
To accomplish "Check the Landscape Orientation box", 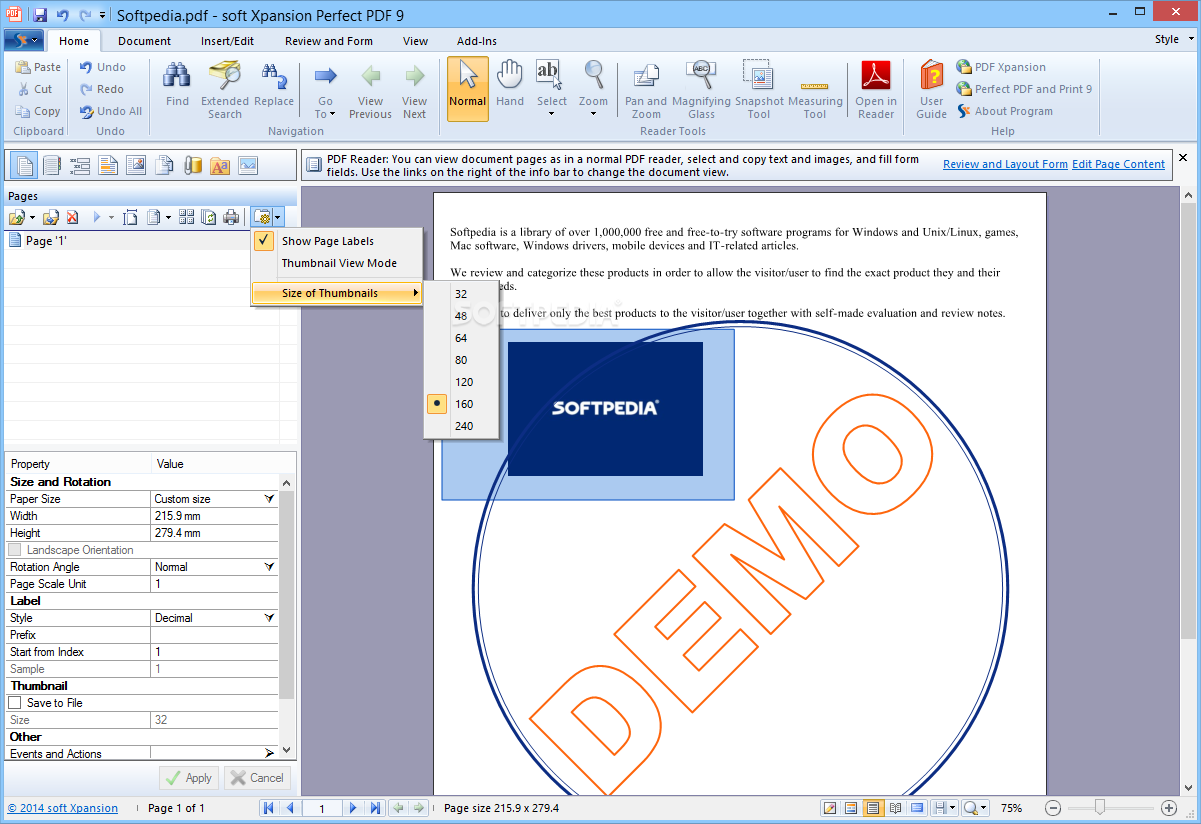I will (x=15, y=550).
